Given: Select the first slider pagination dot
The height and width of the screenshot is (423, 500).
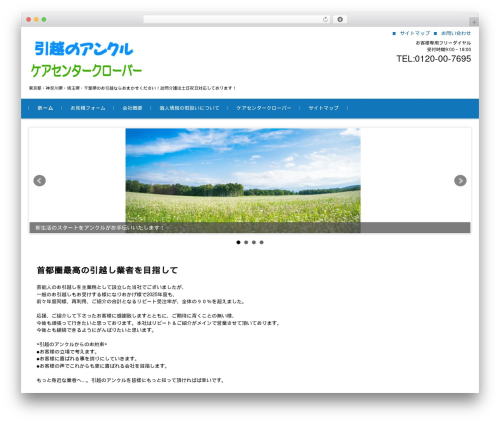Looking at the screenshot, I should pos(238,242).
